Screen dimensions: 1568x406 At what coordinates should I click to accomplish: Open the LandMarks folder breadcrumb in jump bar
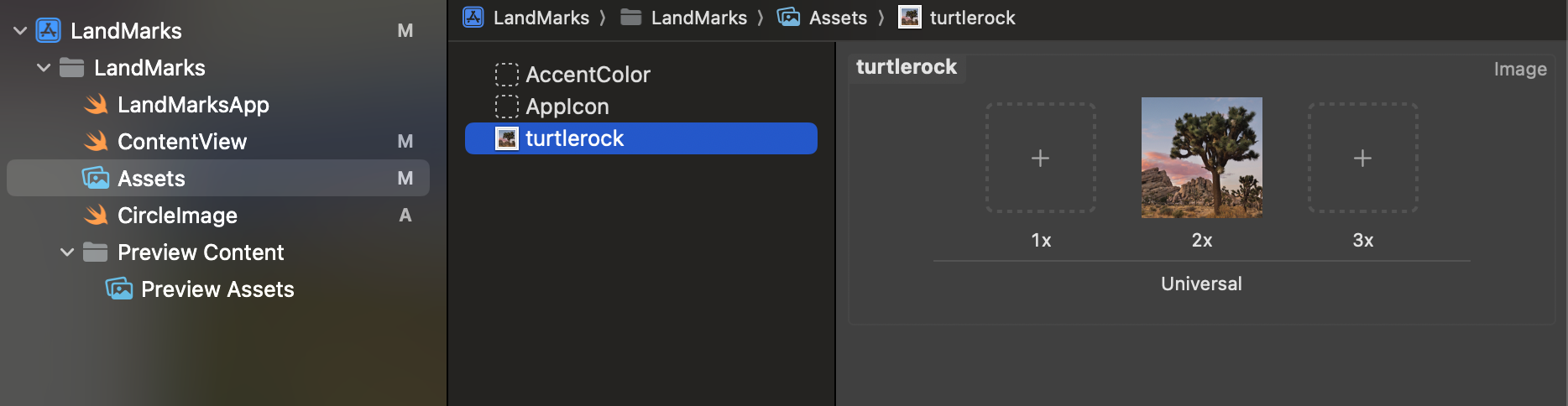click(684, 18)
